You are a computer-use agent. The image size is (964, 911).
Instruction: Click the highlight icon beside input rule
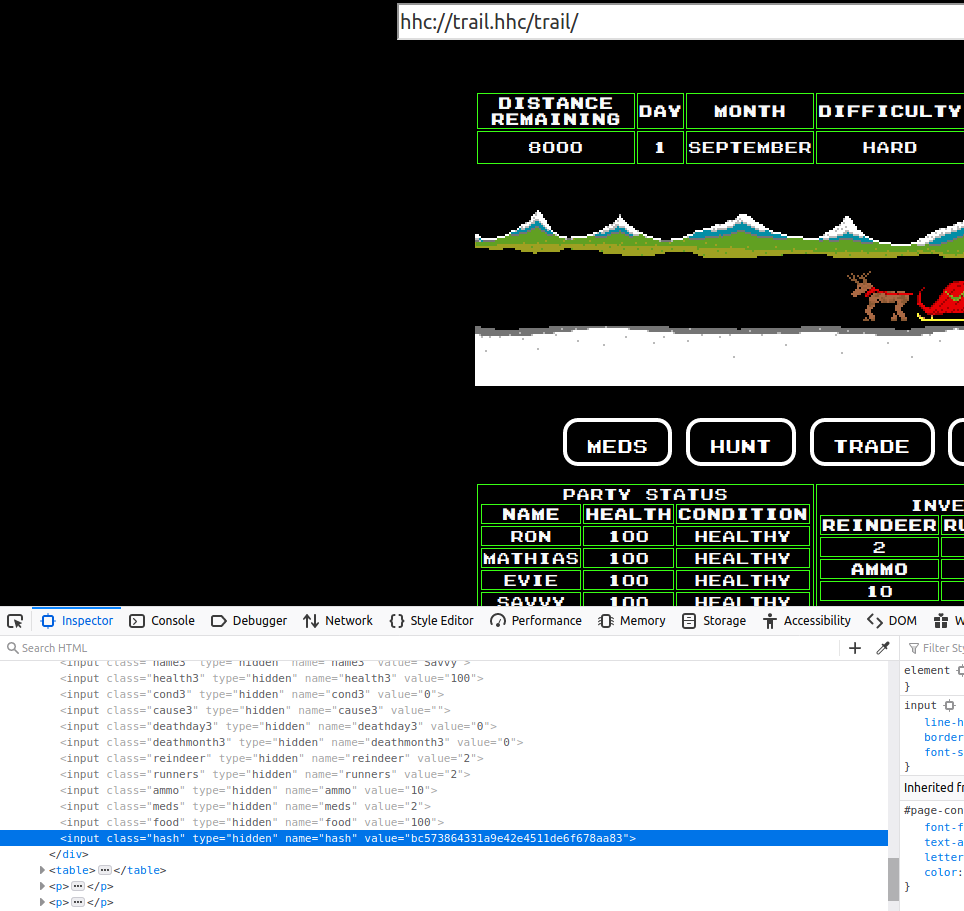pyautogui.click(x=949, y=705)
